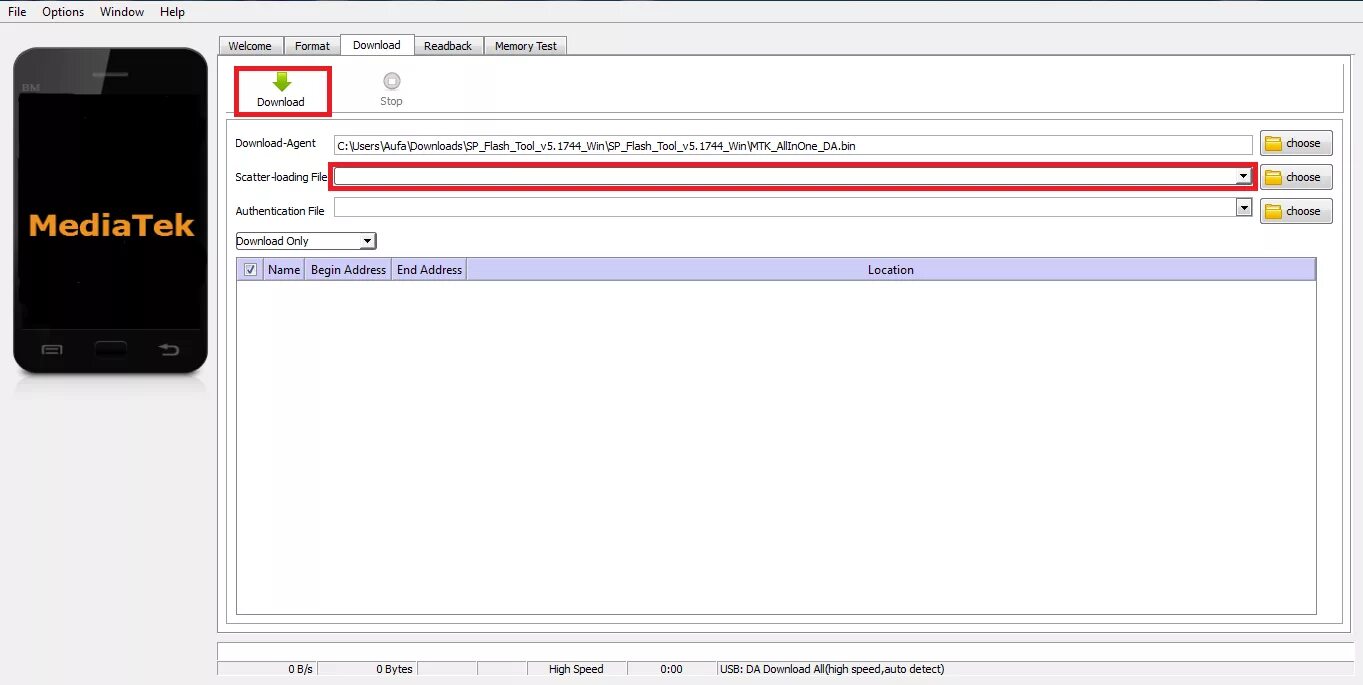
Task: Click the Authentication File label
Action: pyautogui.click(x=280, y=211)
